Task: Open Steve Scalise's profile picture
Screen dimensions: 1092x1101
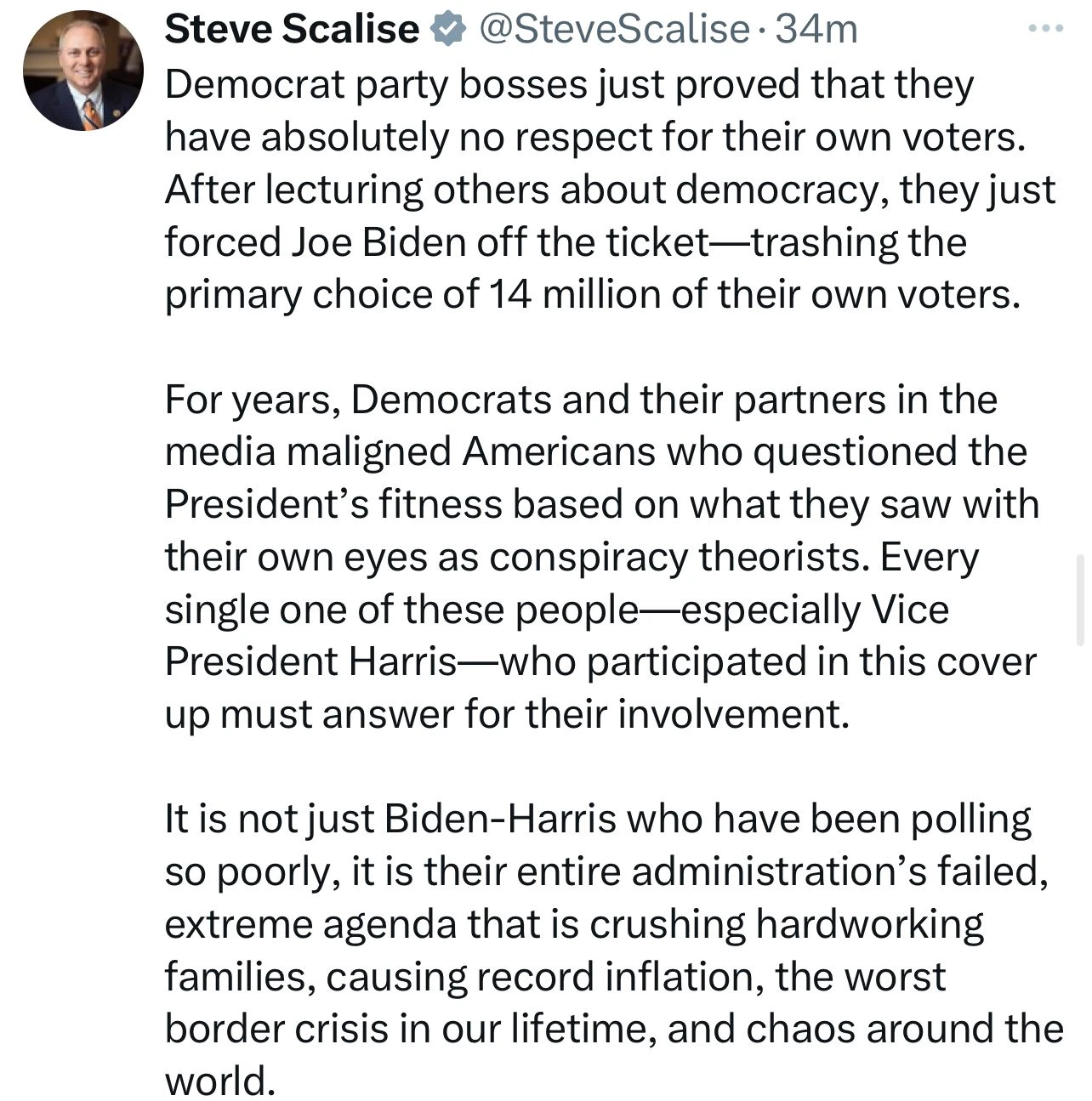Action: click(82, 71)
